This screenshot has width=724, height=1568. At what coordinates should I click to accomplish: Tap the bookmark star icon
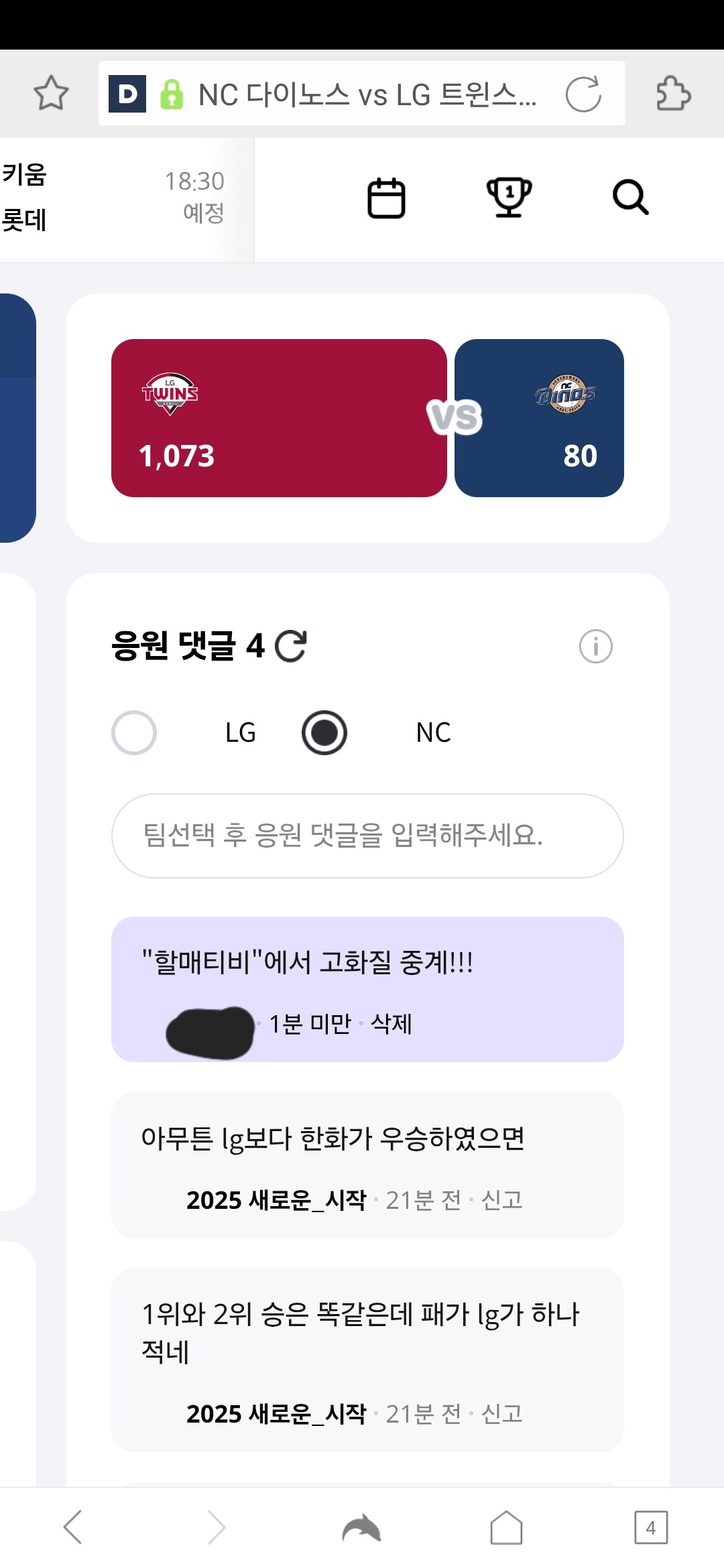click(x=51, y=93)
